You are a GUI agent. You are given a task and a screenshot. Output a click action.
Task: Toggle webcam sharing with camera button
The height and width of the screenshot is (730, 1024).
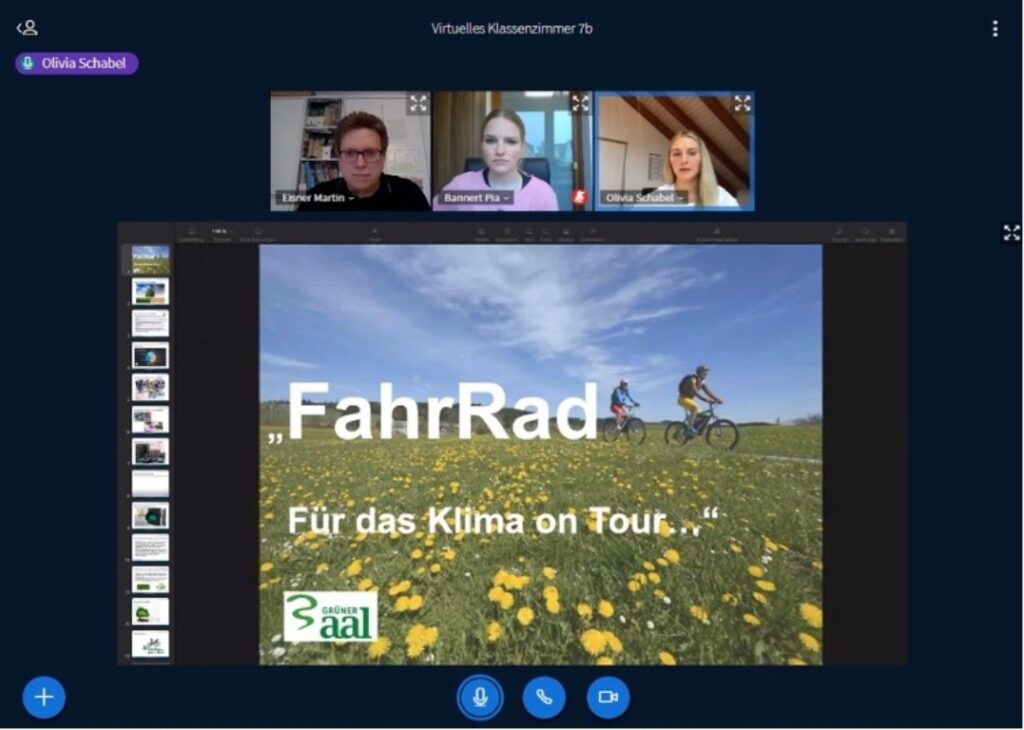[x=608, y=697]
